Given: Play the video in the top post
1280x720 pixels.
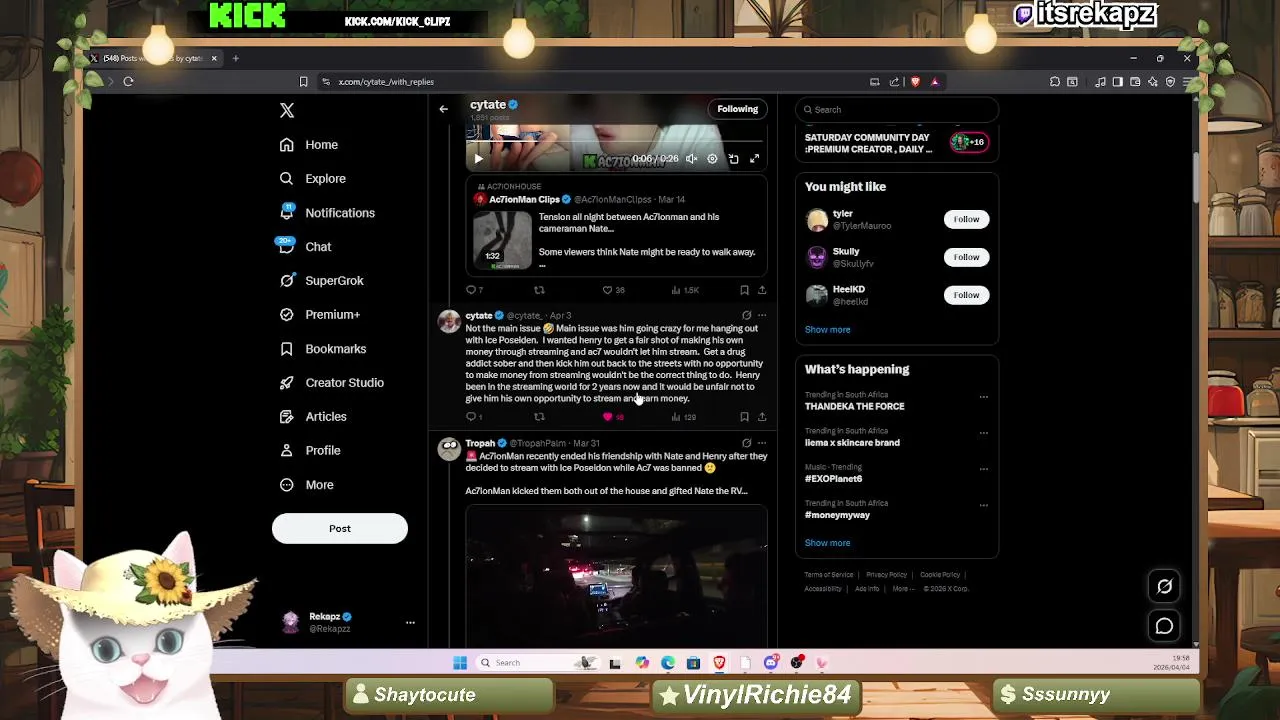Looking at the screenshot, I should point(478,159).
